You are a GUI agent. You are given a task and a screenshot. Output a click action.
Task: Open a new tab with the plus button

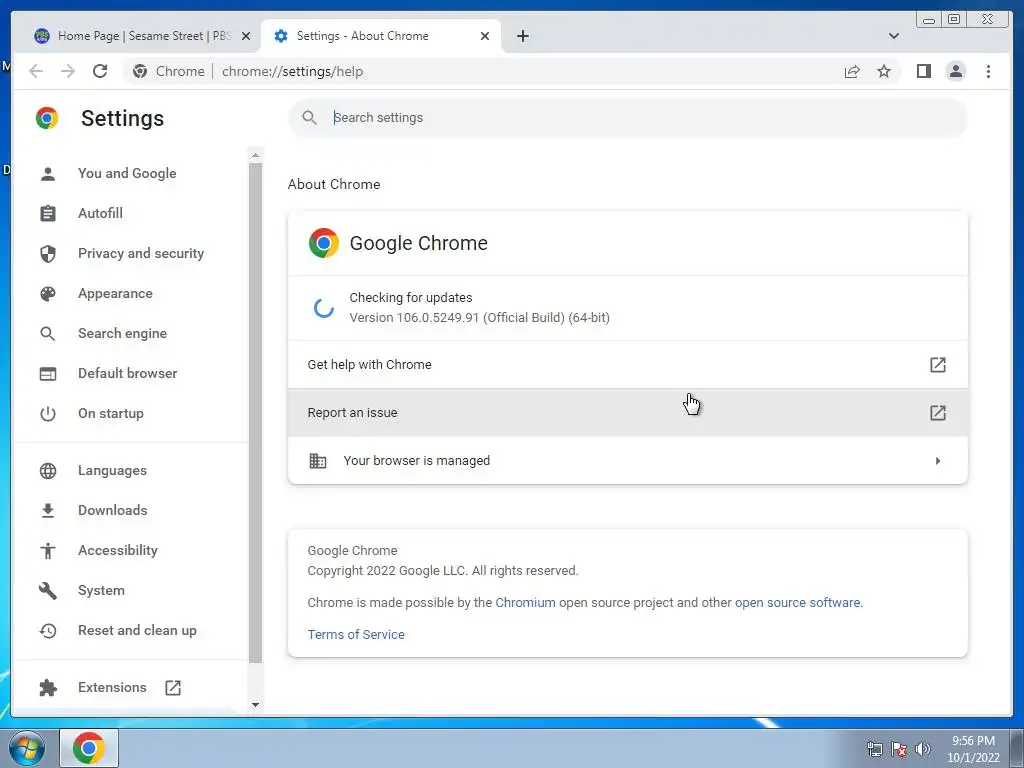pos(523,36)
